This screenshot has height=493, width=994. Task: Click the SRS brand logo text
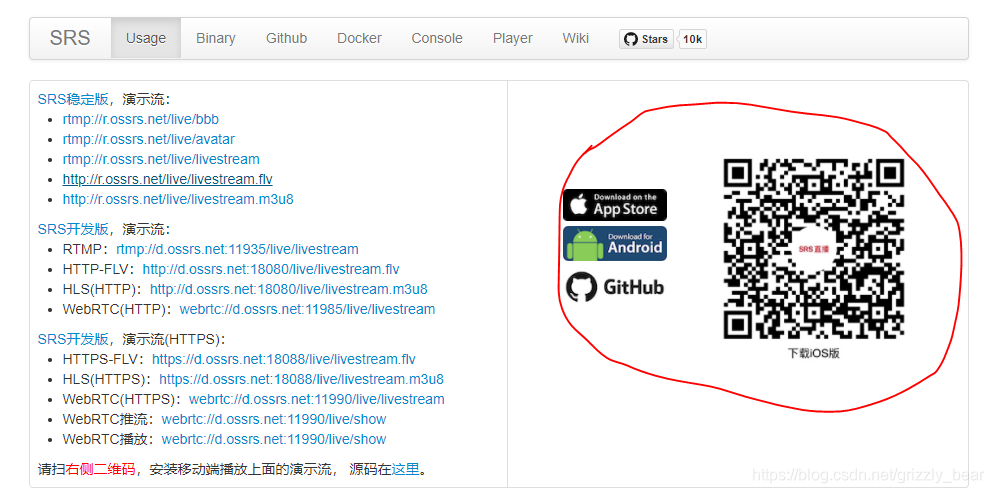70,38
